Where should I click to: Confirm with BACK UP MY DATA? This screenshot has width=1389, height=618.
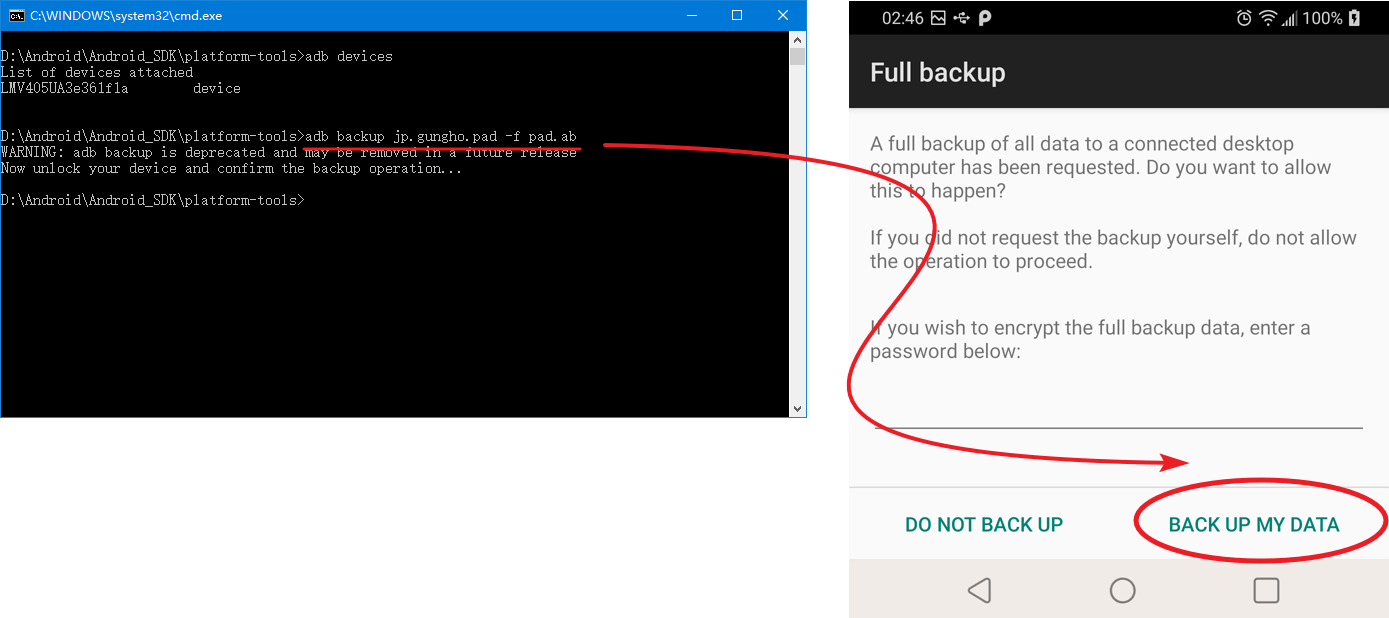[x=1254, y=525]
